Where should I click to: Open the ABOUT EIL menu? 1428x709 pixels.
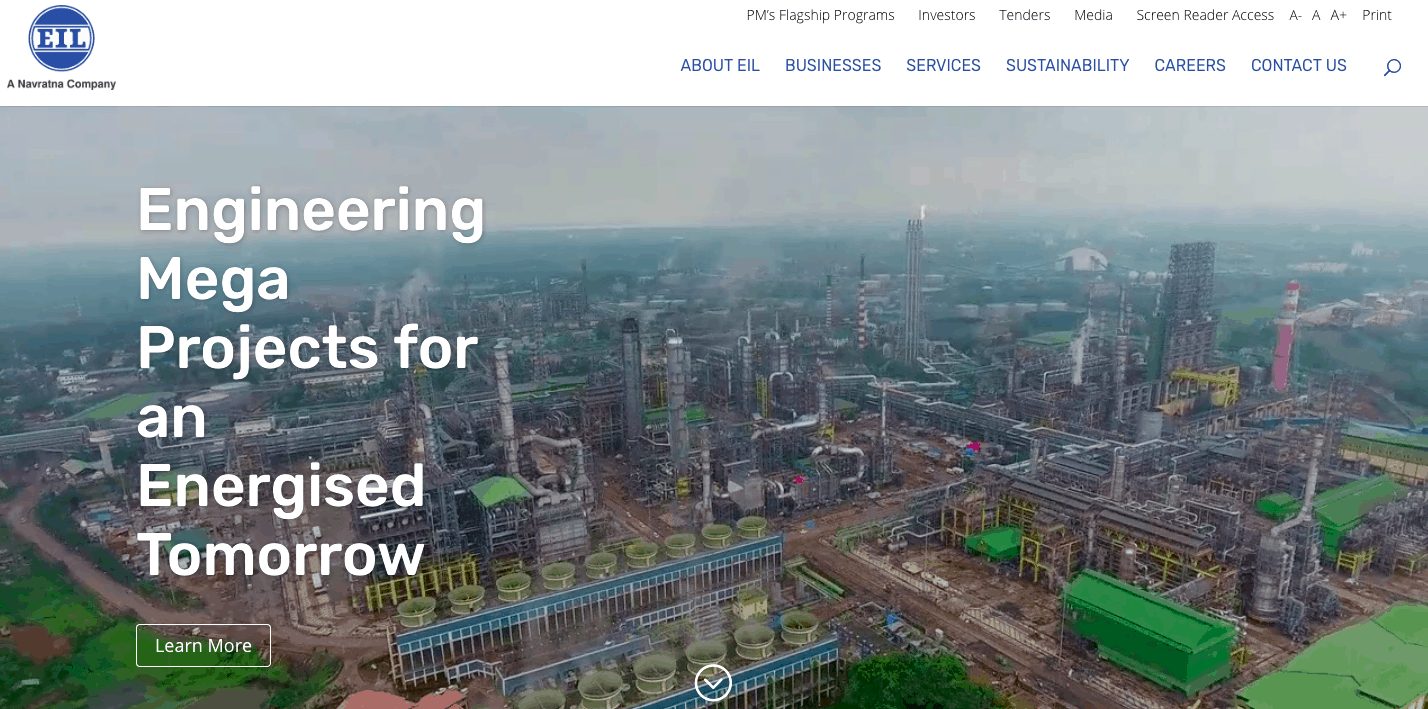pyautogui.click(x=720, y=65)
